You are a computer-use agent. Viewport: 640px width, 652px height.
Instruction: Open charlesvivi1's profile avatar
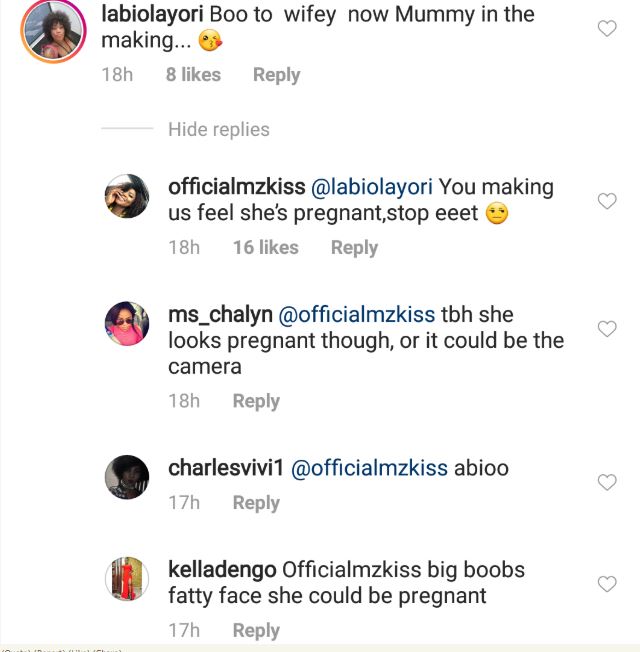pos(127,475)
